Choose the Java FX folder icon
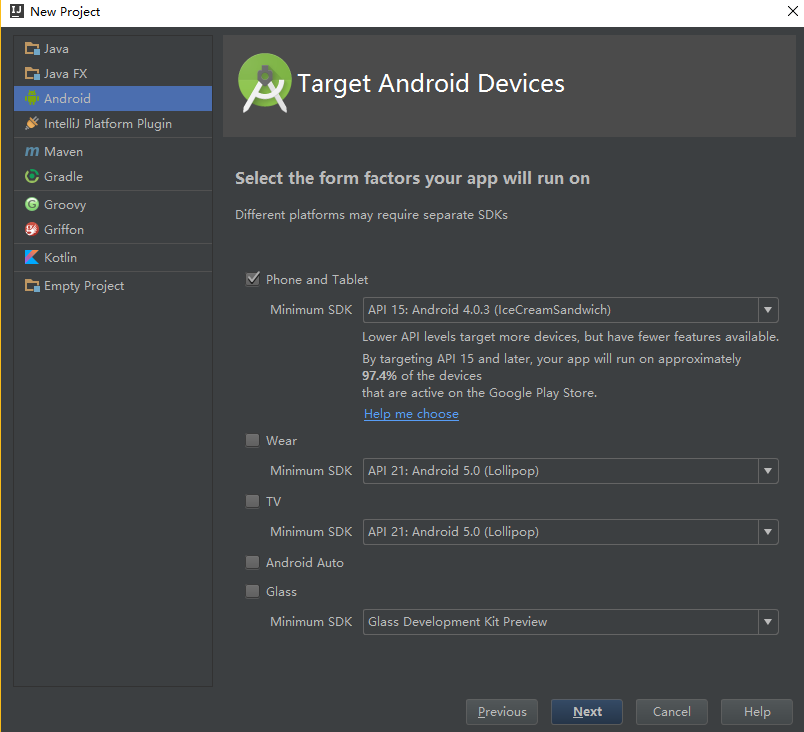This screenshot has width=804, height=732. point(32,74)
